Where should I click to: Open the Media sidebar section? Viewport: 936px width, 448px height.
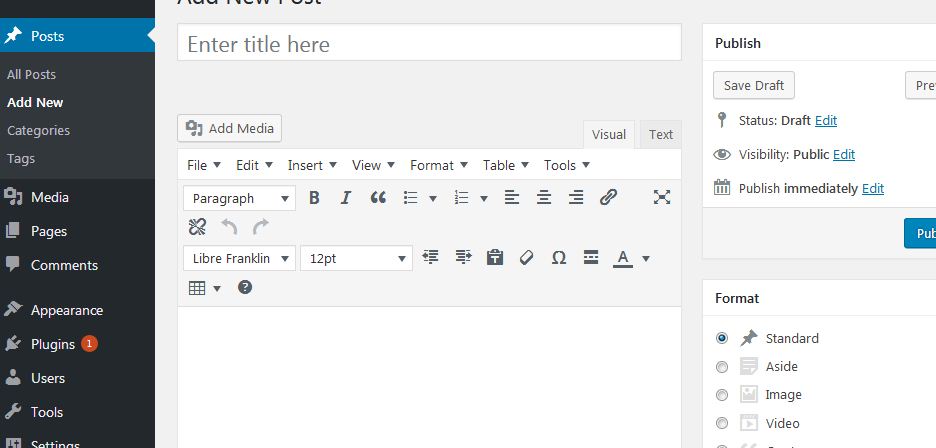point(50,197)
